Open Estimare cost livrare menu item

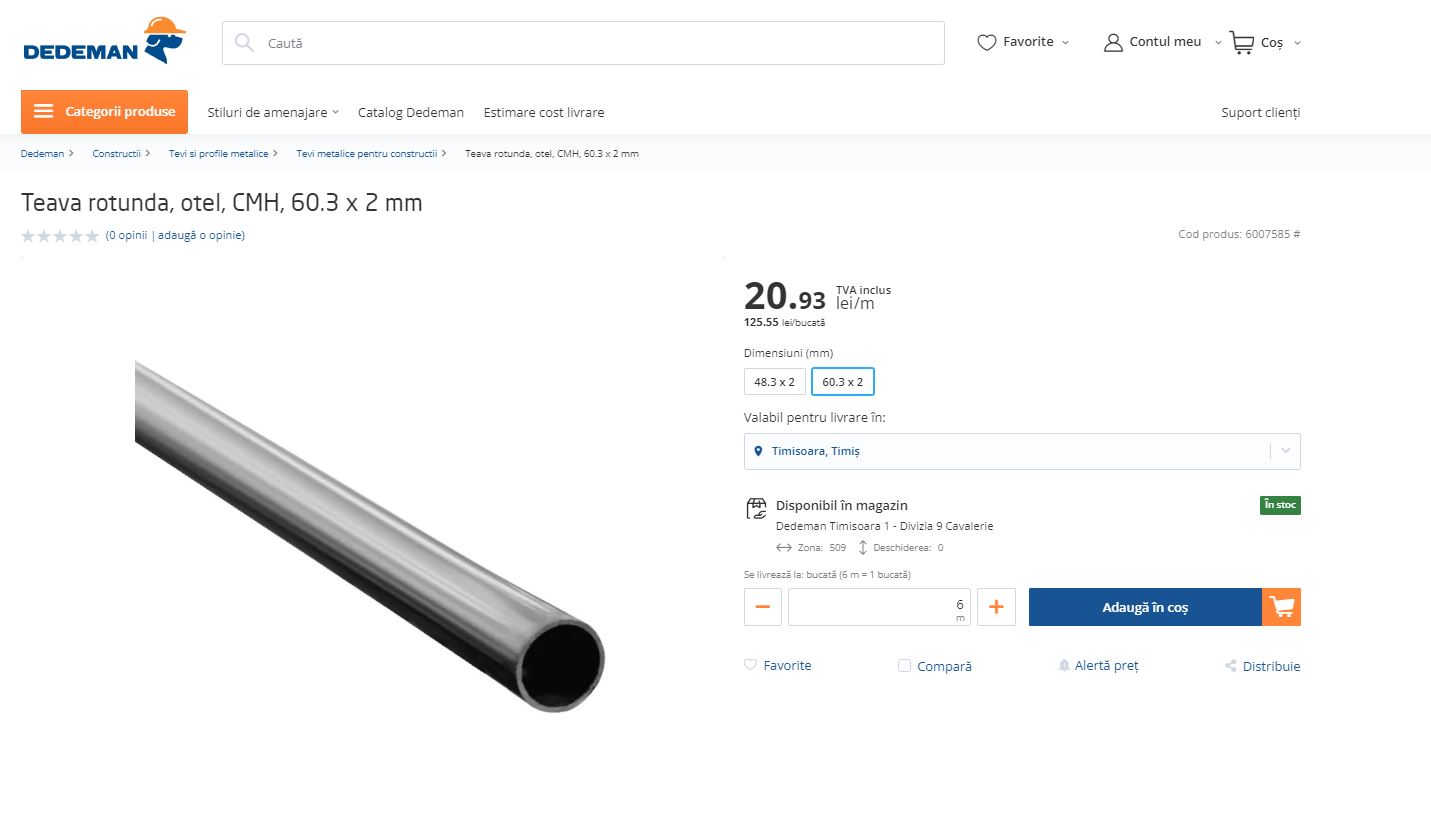point(544,112)
